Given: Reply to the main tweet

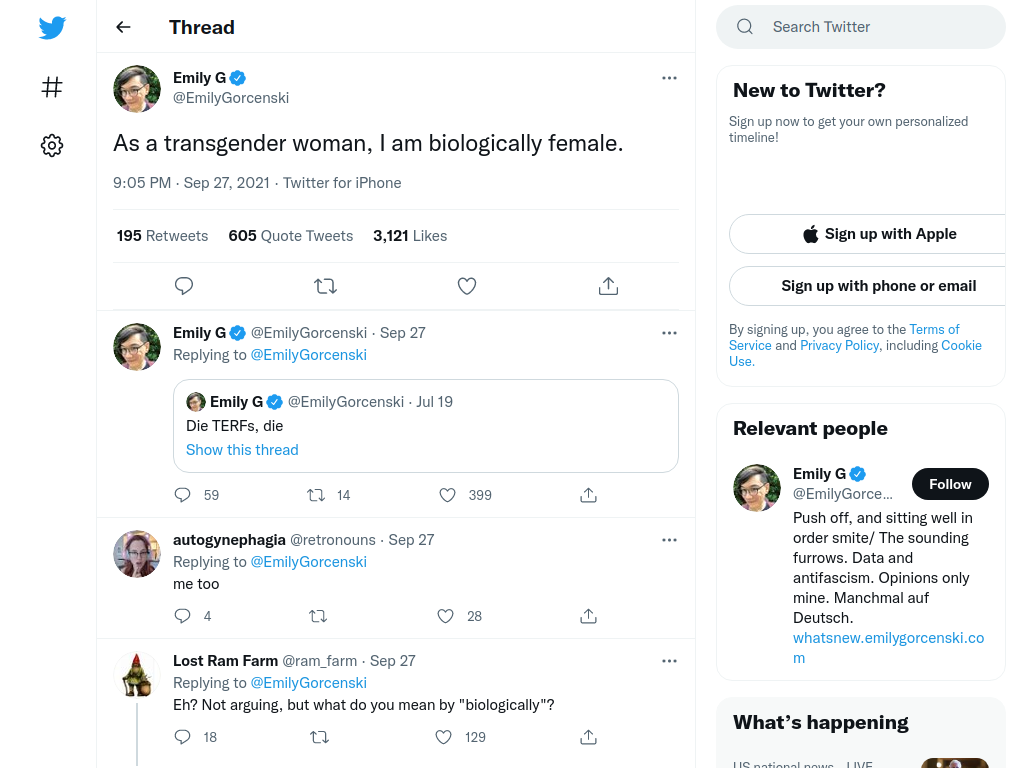Looking at the screenshot, I should click(184, 286).
